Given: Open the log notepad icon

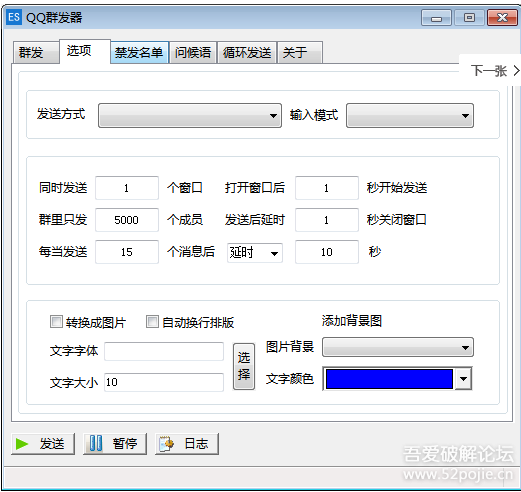Looking at the screenshot, I should [167, 444].
